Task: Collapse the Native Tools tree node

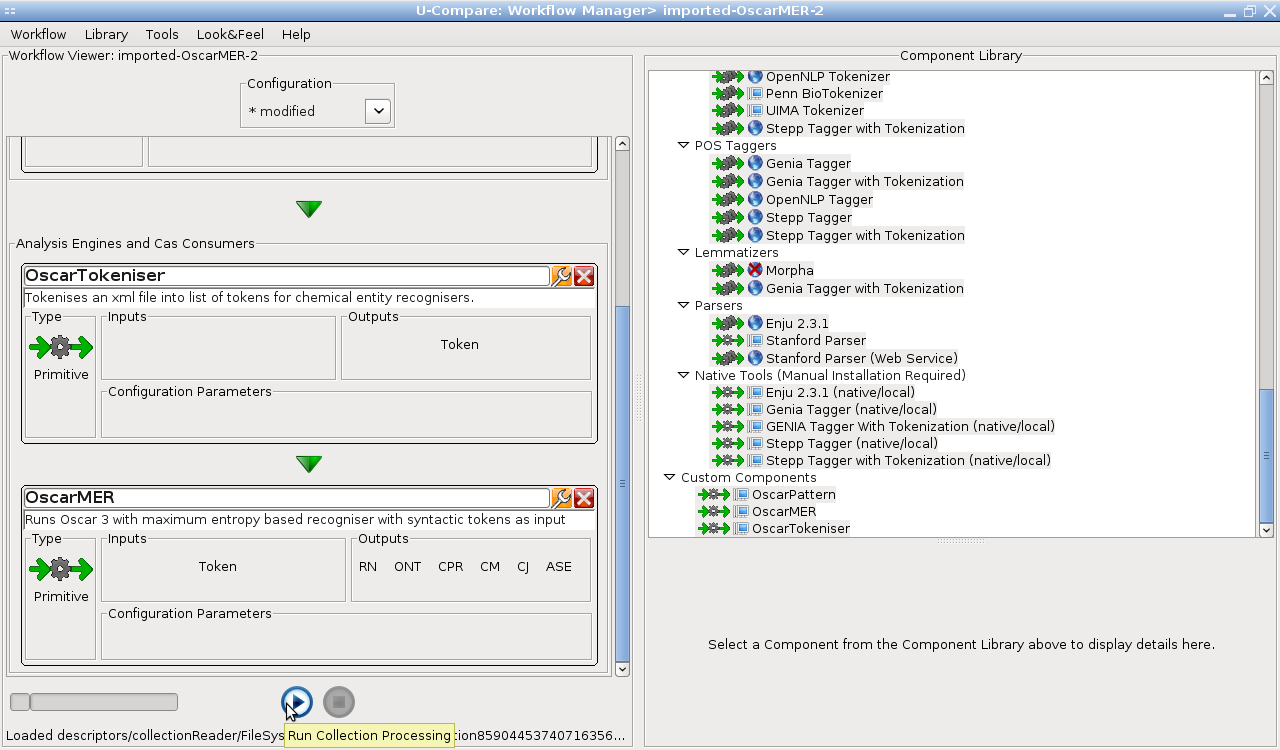Action: coord(683,376)
